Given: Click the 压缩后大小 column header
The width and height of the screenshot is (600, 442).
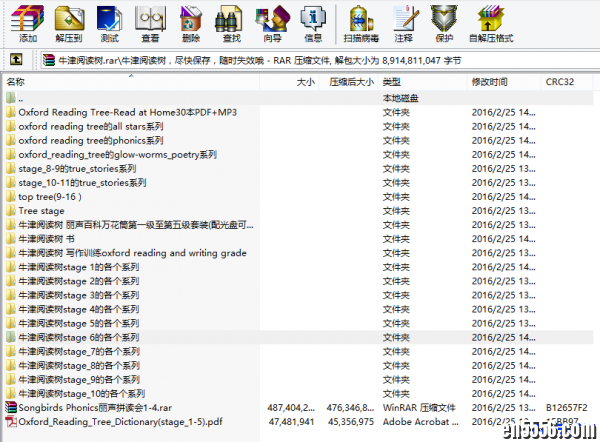Looking at the screenshot, I should click(351, 82).
